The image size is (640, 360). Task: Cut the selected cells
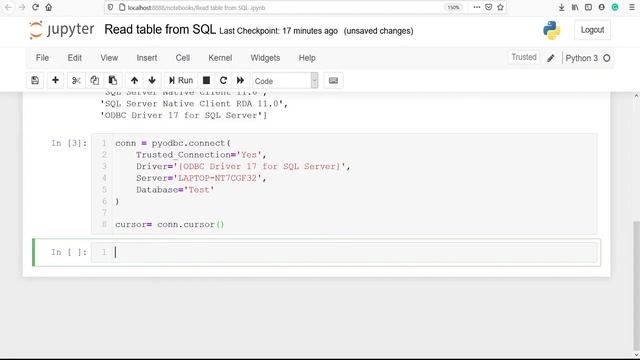pyautogui.click(x=76, y=80)
